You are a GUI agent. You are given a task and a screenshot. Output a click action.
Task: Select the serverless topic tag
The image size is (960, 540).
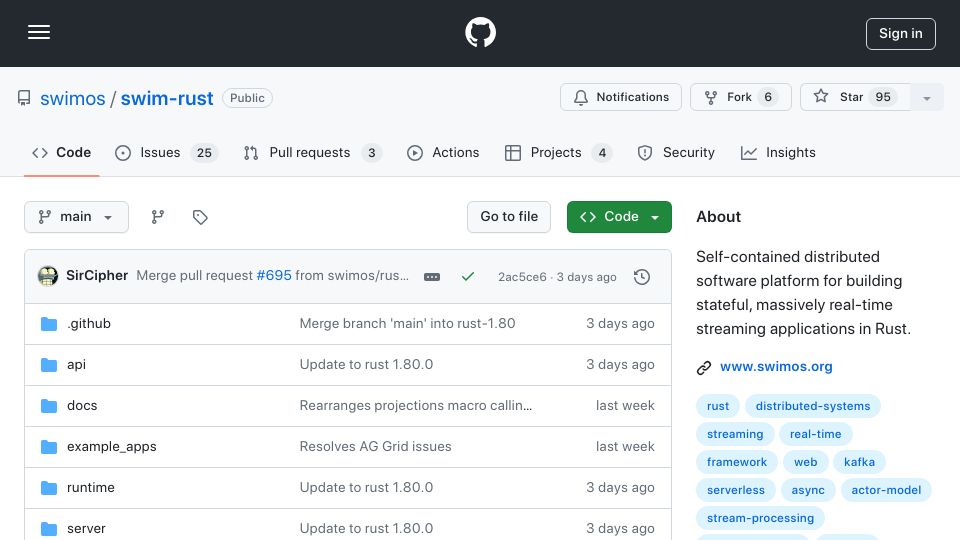coord(735,490)
